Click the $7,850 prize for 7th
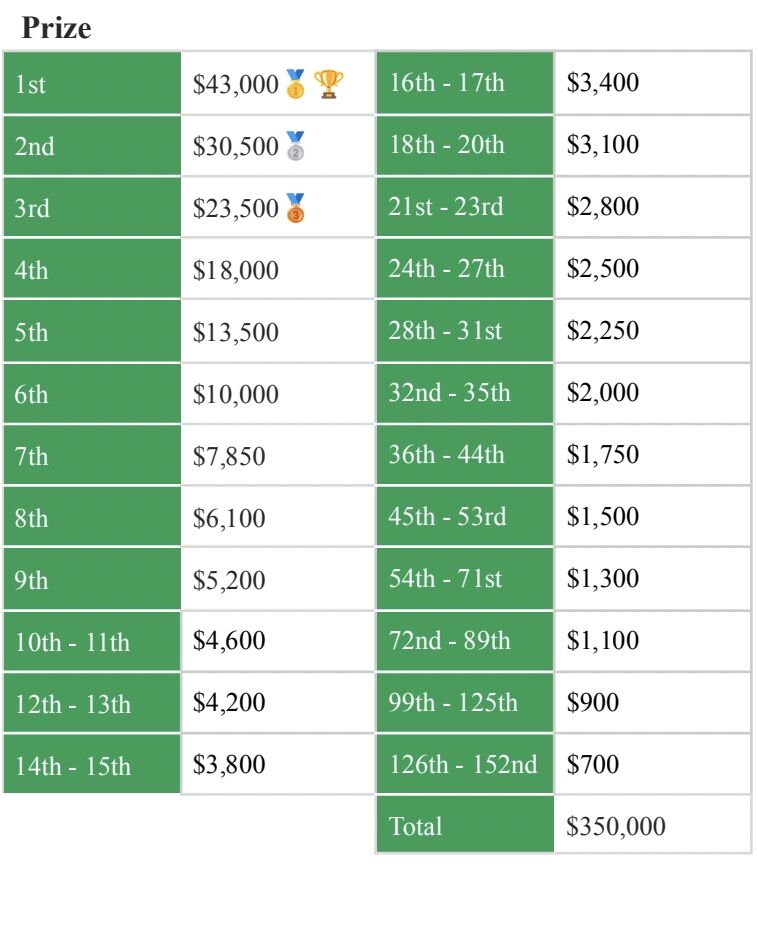 (229, 457)
